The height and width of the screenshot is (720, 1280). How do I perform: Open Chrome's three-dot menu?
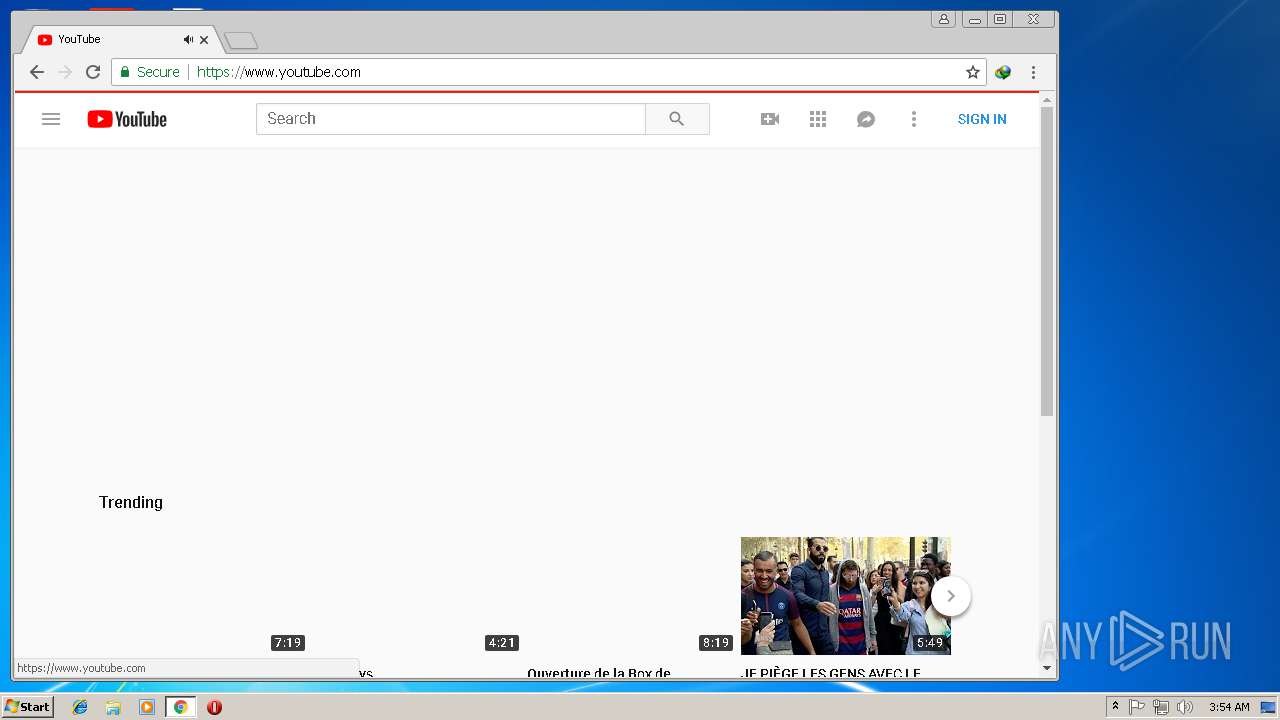(x=1033, y=72)
